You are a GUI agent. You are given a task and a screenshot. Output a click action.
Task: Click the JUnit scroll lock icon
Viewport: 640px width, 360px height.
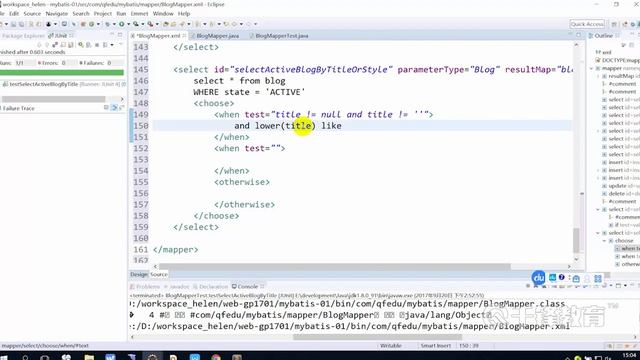[71, 44]
